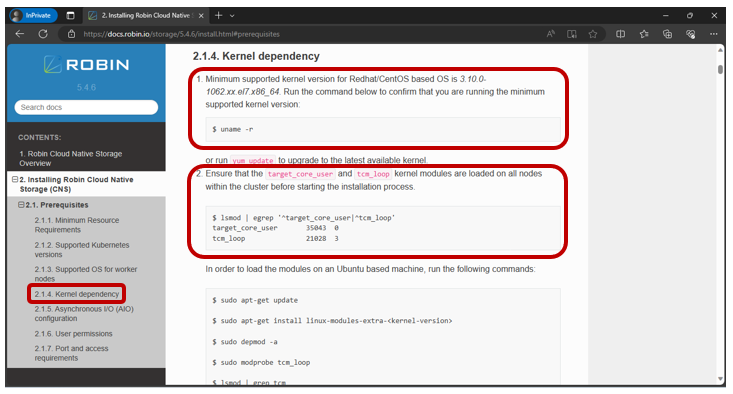Click the docs.robin.io address bar
Screen dimensions: 733x394
point(181,34)
